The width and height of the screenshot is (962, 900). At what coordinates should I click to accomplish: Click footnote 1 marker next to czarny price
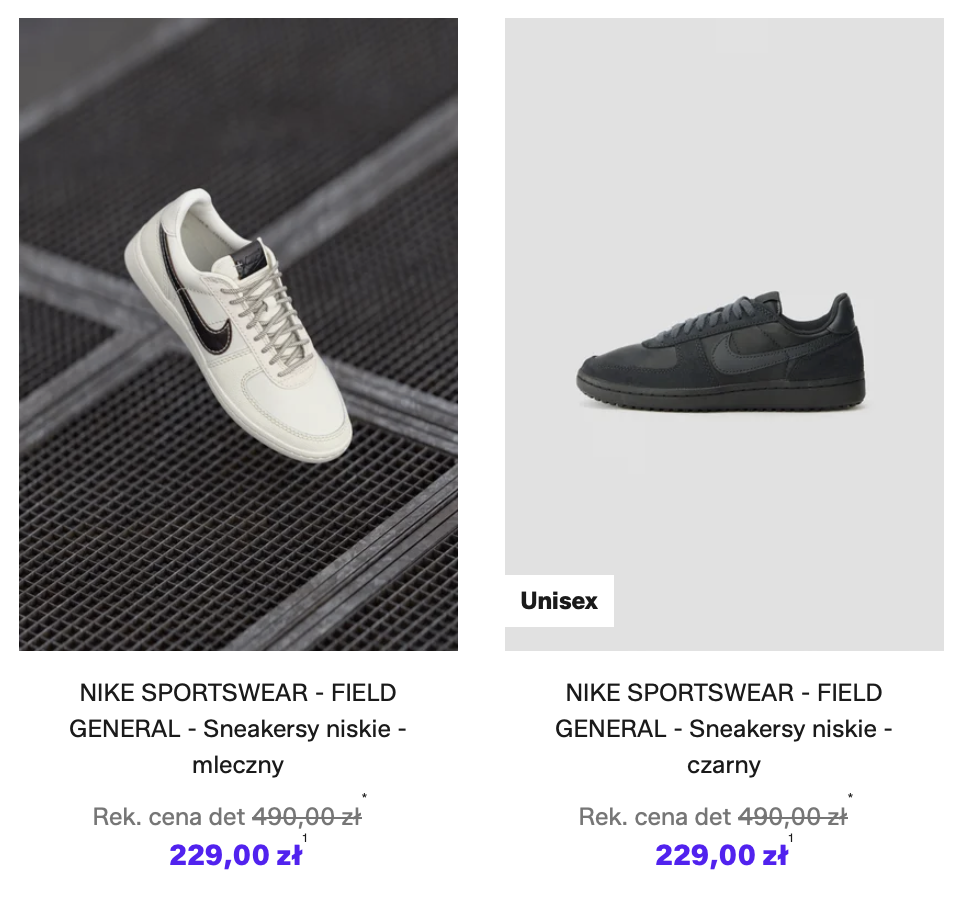click(790, 838)
